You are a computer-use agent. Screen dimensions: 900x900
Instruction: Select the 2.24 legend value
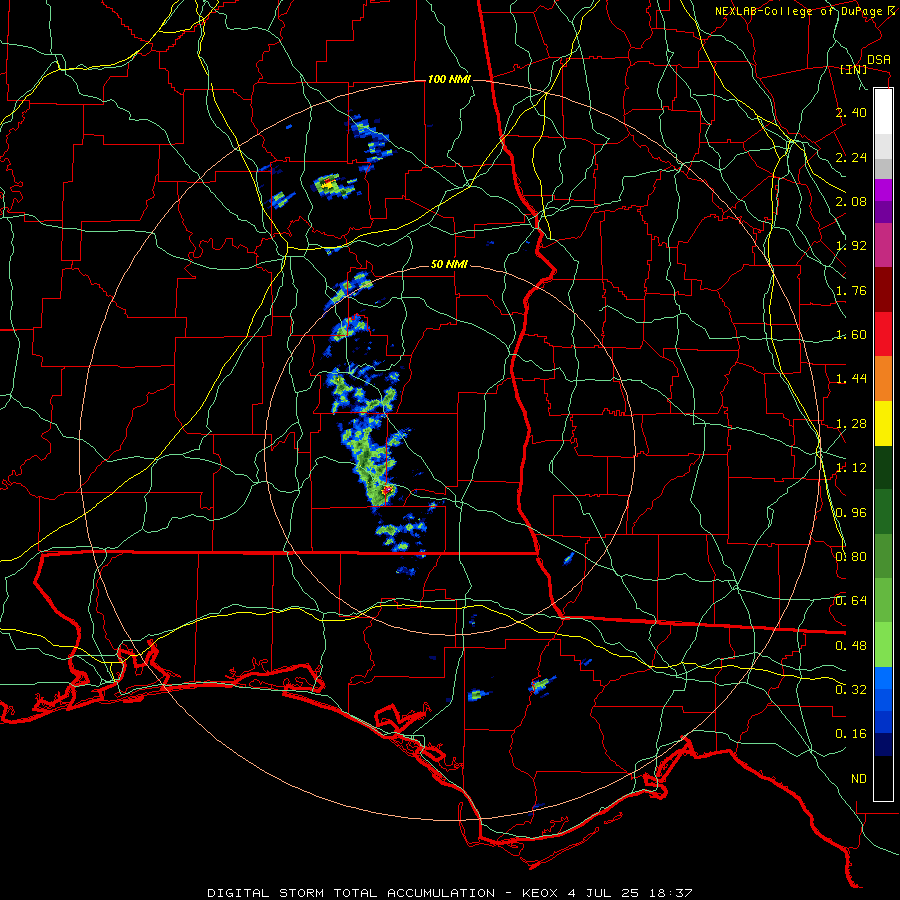coord(851,157)
